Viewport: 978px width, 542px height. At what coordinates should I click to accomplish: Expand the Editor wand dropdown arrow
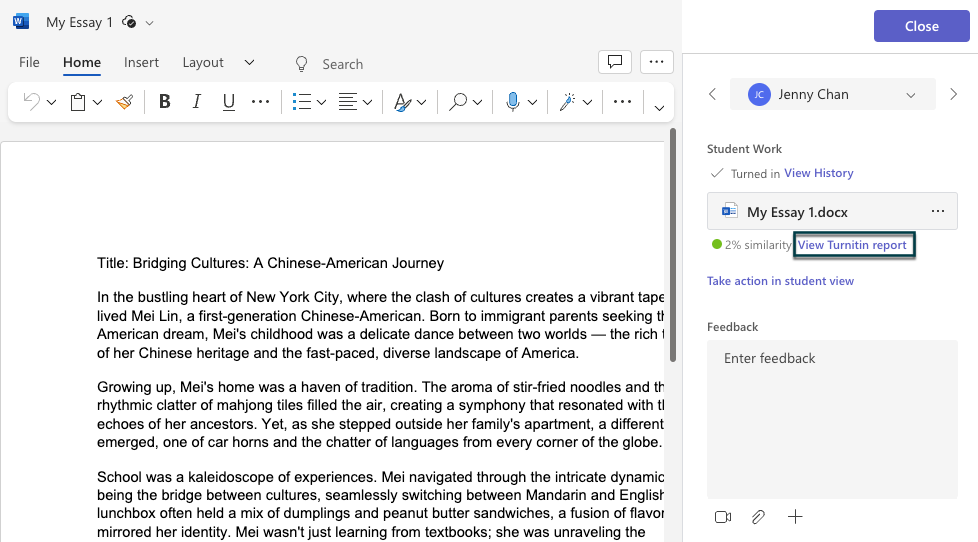(588, 102)
